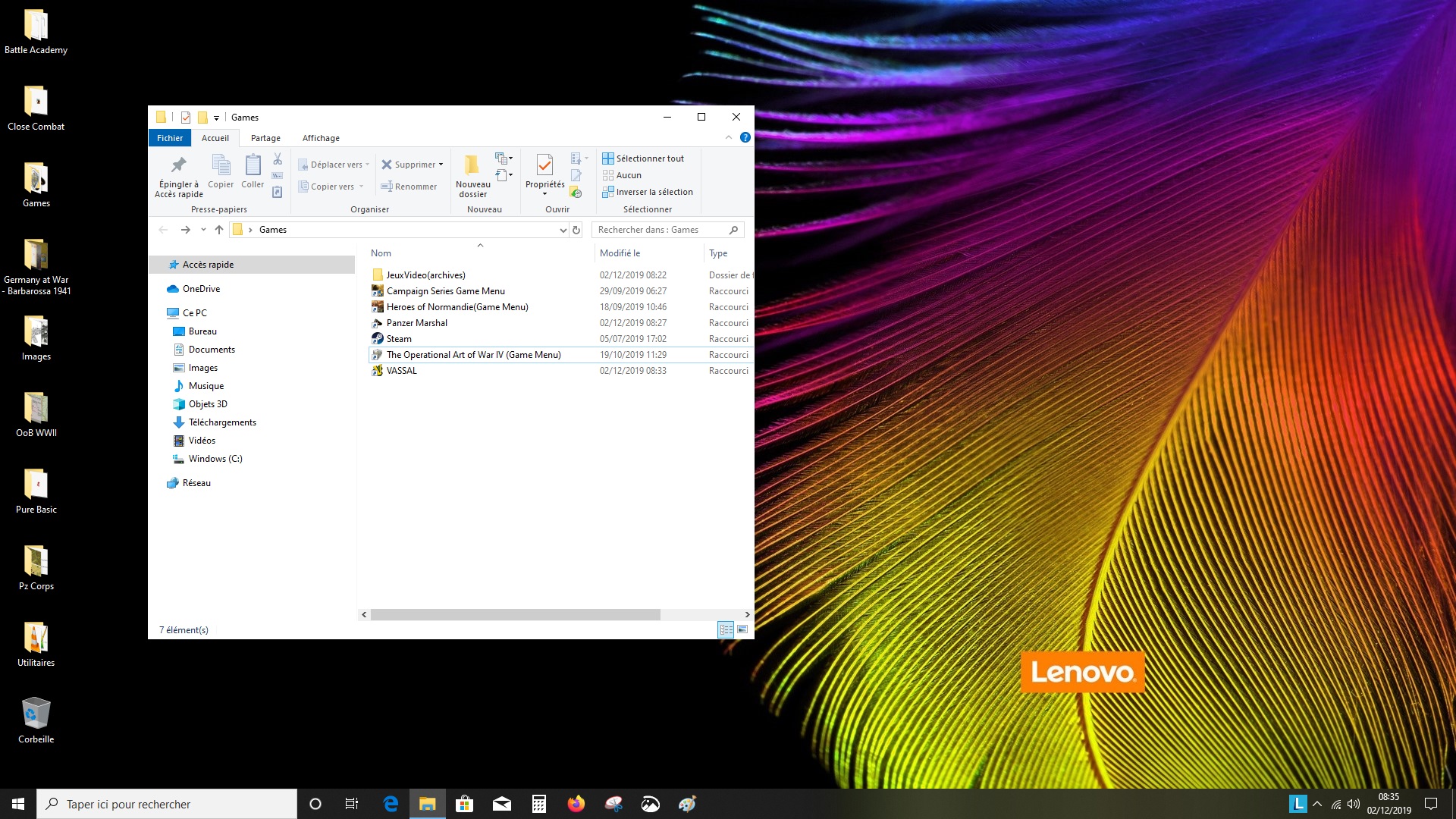Open Battle Academy desktop folder icon
Viewport: 1456px width, 819px height.
36,25
